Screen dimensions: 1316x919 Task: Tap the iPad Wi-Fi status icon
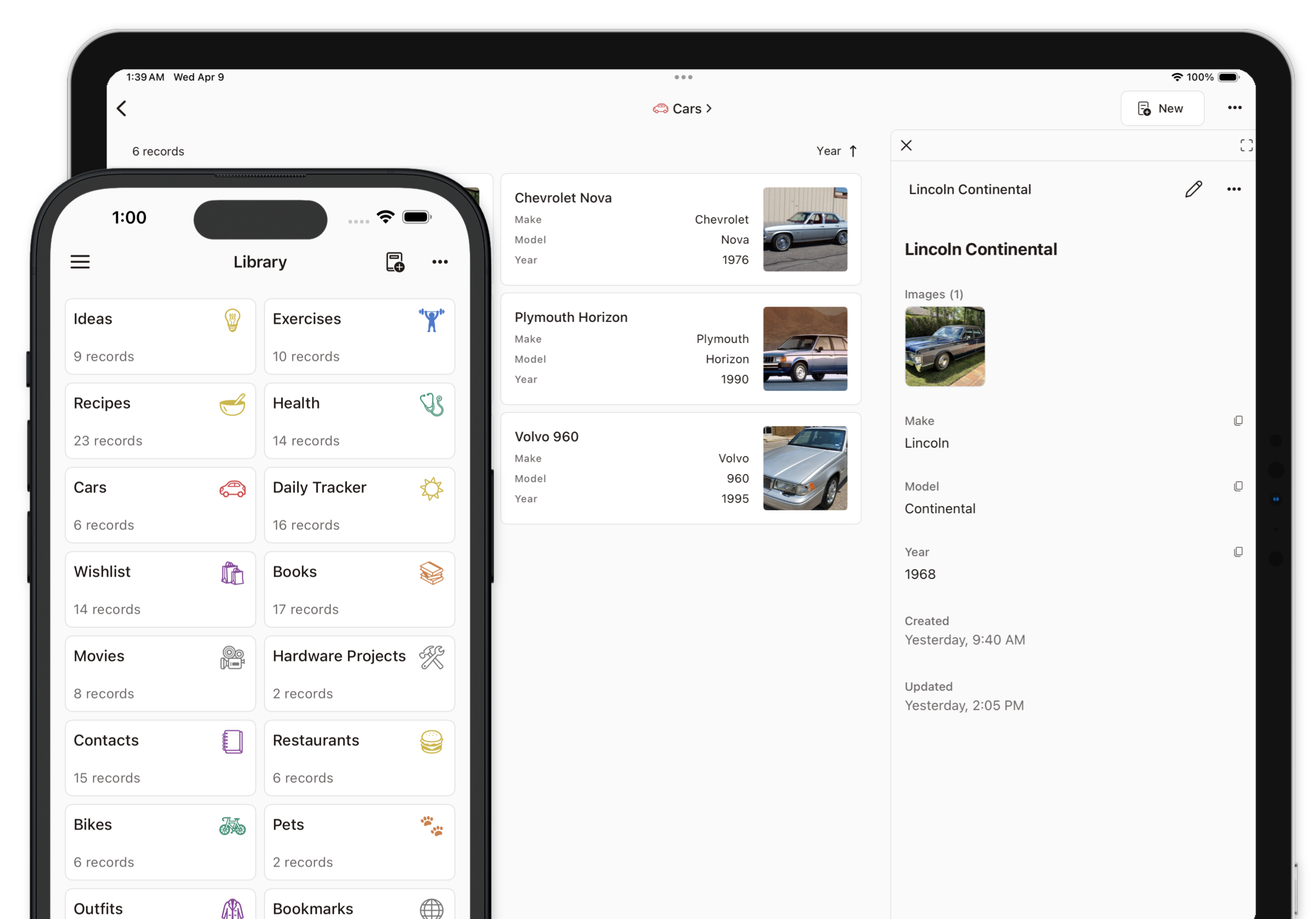click(1177, 77)
